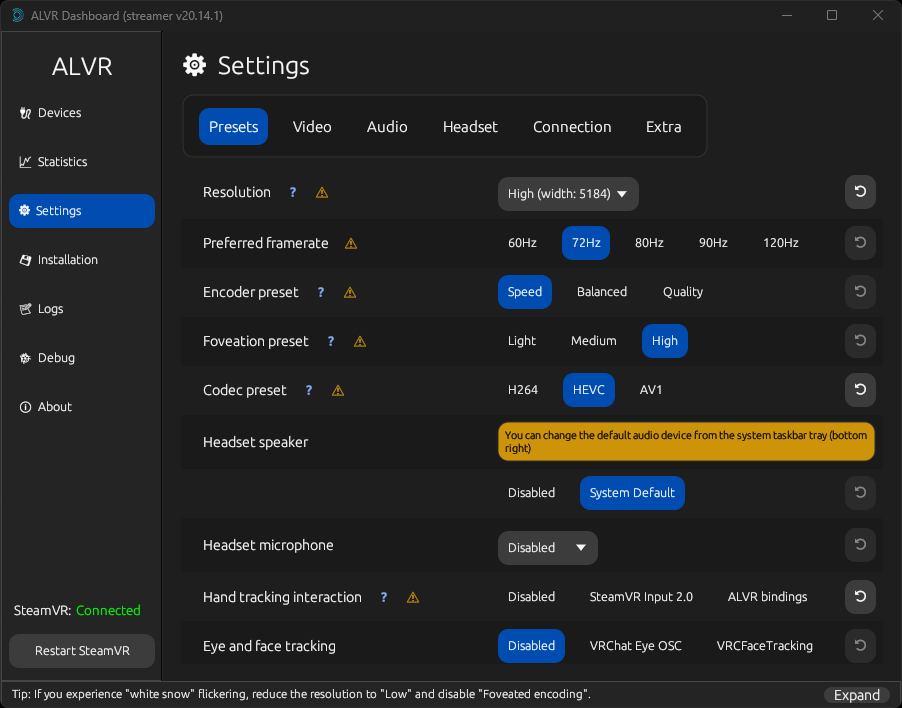The image size is (902, 708).
Task: Enable VRChat Eye OSC tracking
Action: [x=636, y=646]
